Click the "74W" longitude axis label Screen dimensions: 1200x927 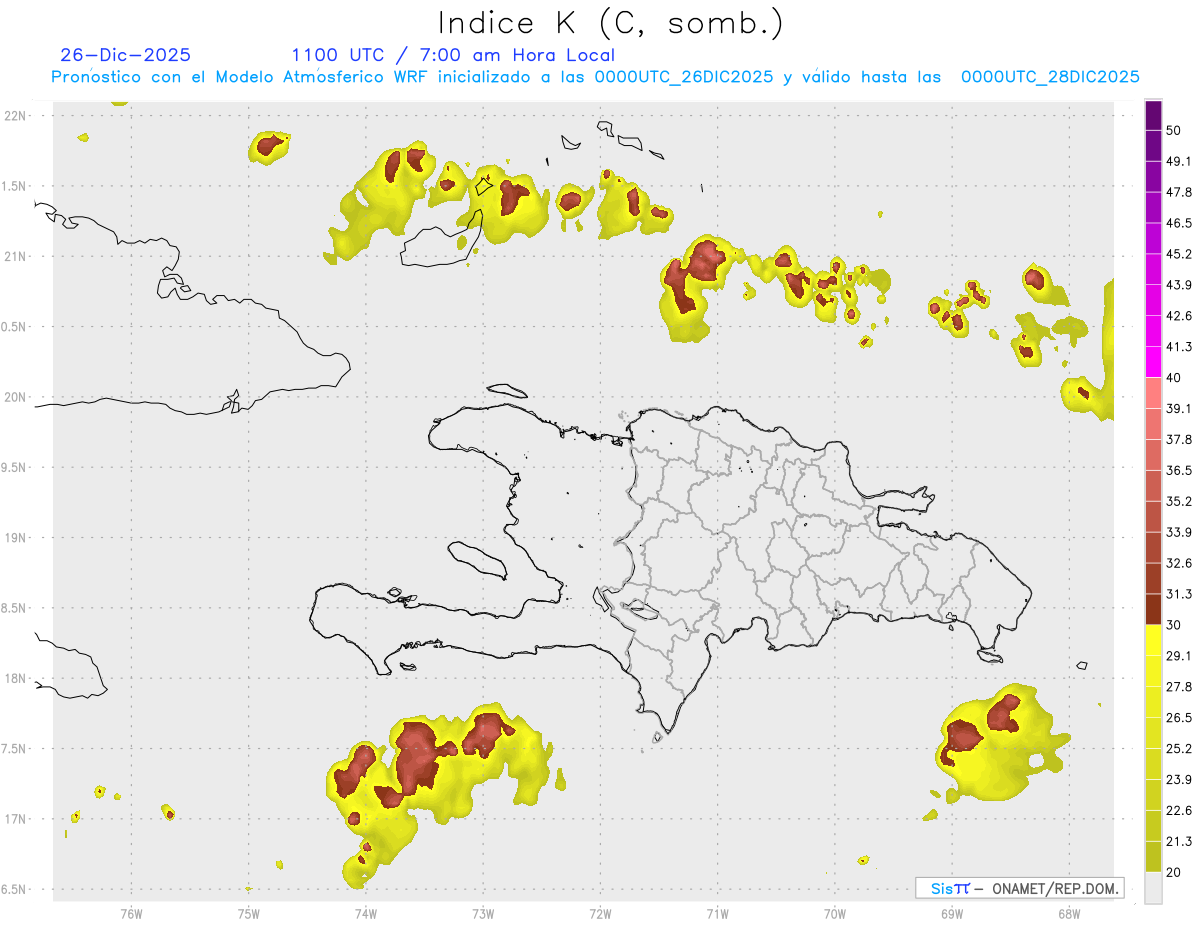coord(365,913)
